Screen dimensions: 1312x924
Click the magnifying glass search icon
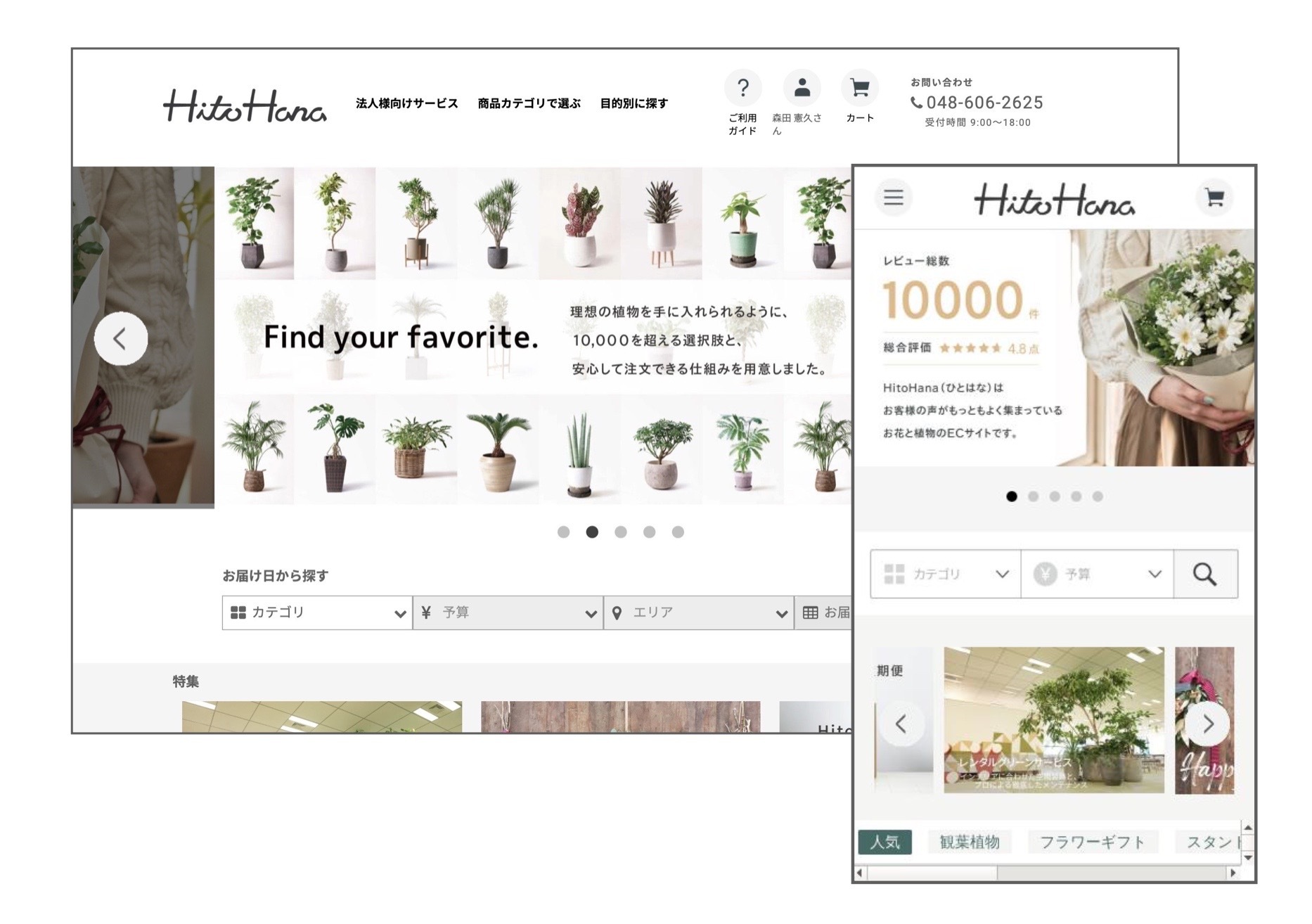point(1205,574)
